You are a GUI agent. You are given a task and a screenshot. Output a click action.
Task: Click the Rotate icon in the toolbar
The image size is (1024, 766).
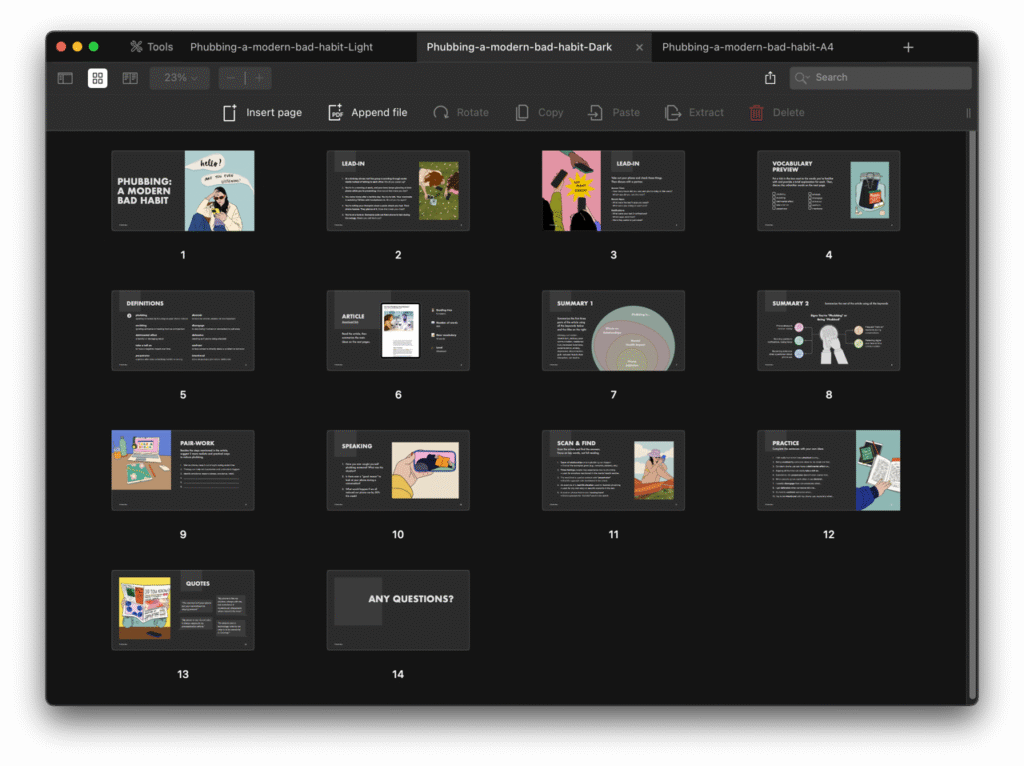coord(441,113)
